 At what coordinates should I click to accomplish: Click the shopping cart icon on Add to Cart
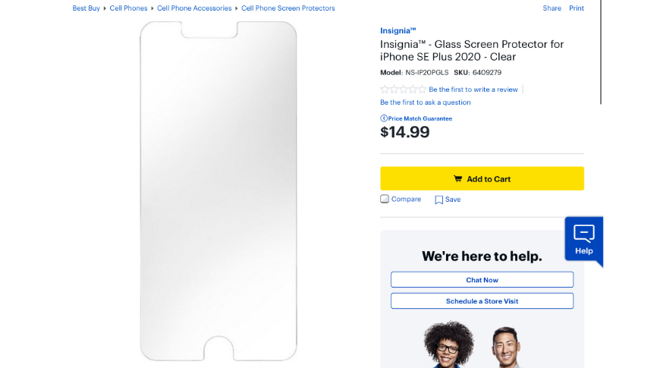[x=458, y=179]
